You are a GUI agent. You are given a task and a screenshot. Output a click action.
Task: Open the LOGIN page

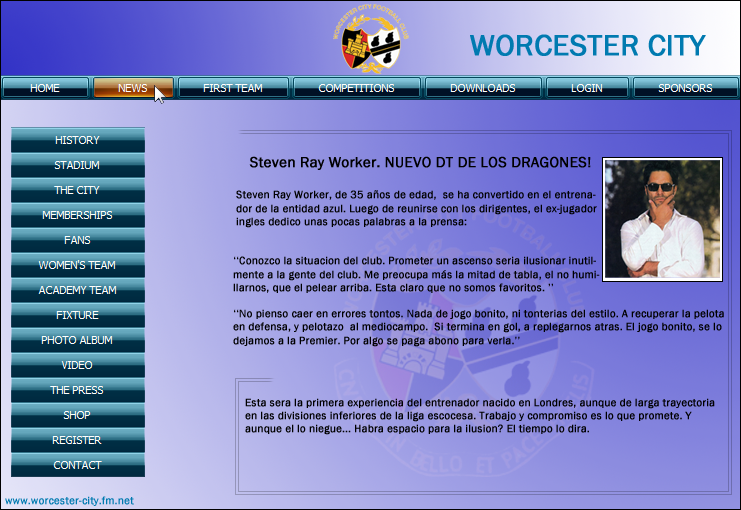click(x=586, y=88)
